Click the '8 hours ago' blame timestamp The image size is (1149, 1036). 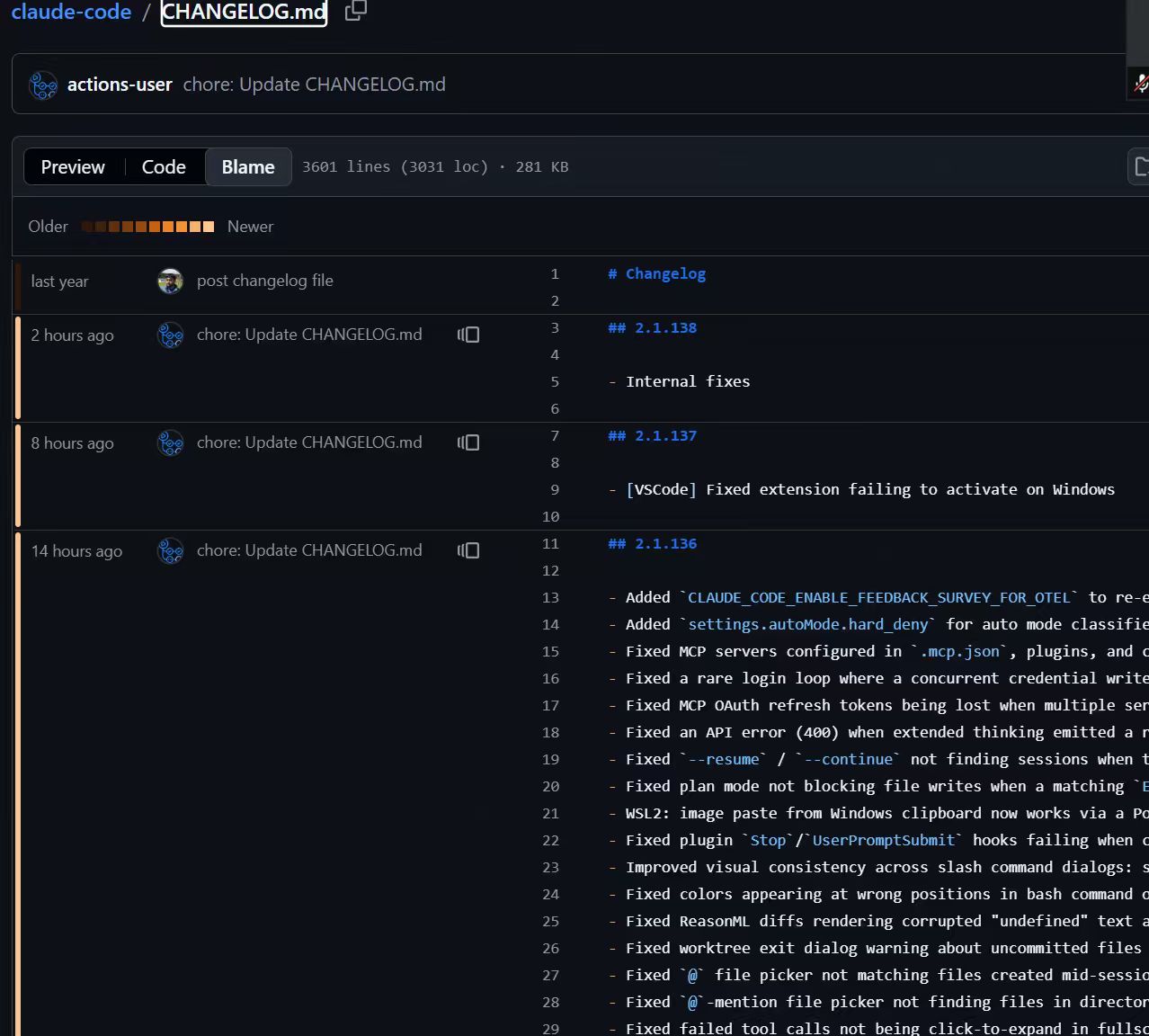point(73,443)
